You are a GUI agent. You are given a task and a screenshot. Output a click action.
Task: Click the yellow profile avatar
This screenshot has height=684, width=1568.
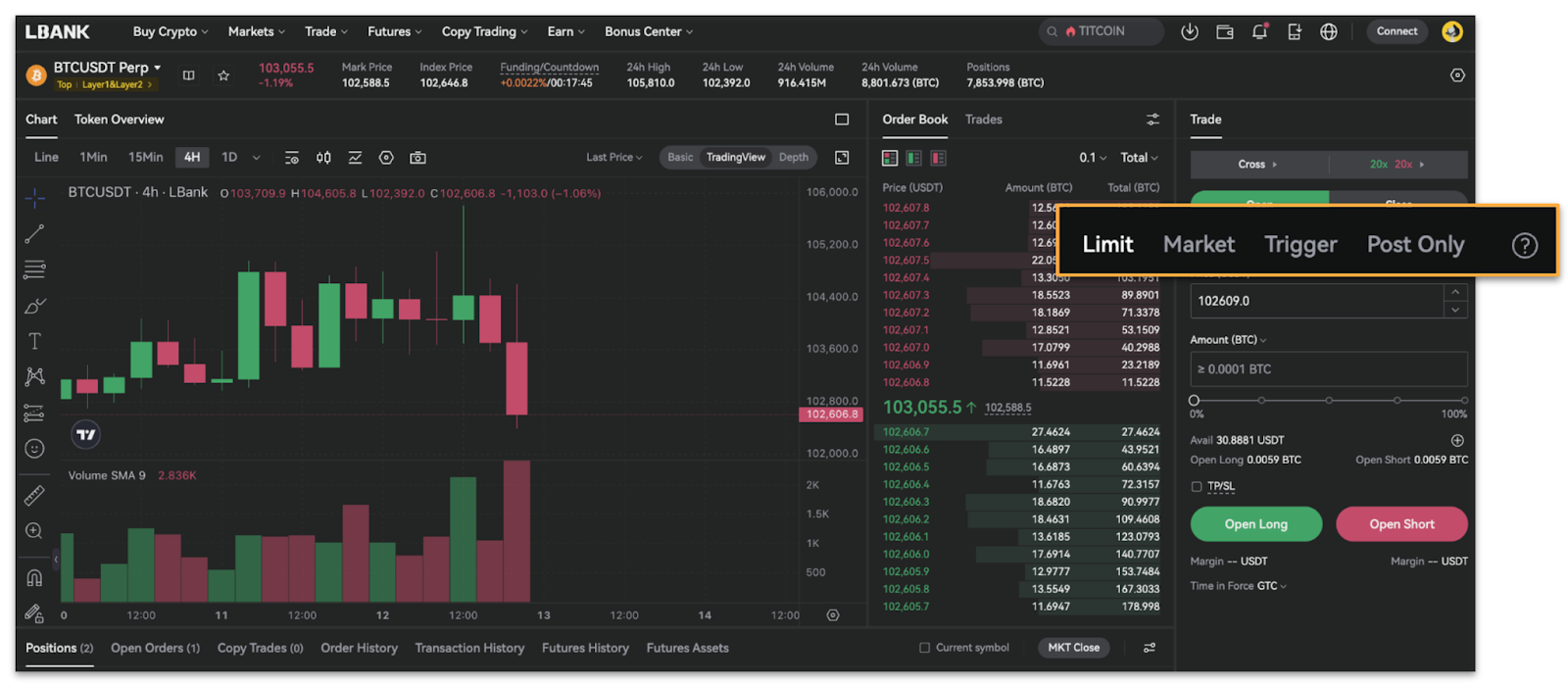(x=1451, y=31)
